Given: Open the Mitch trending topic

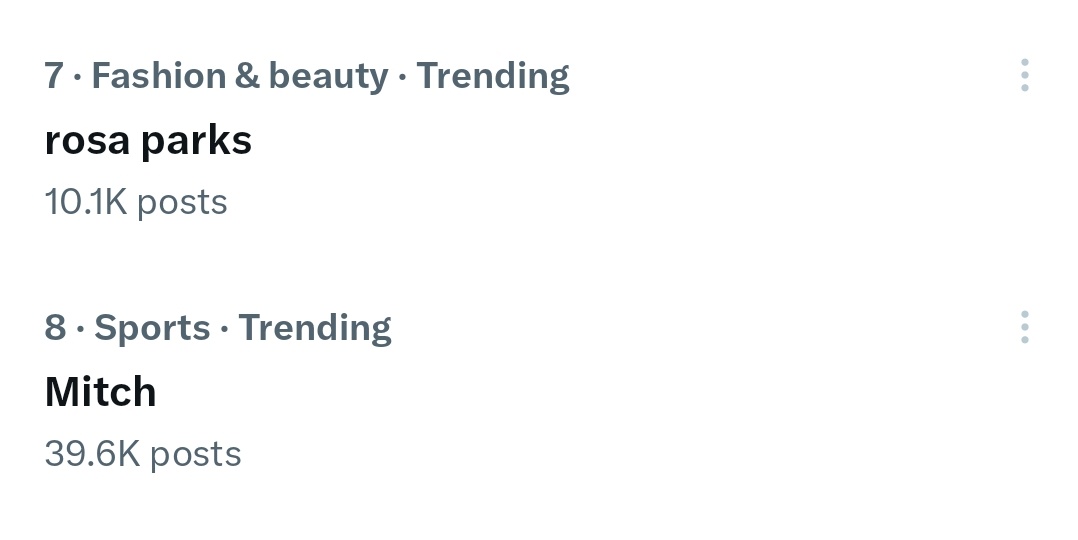Looking at the screenshot, I should pyautogui.click(x=100, y=392).
